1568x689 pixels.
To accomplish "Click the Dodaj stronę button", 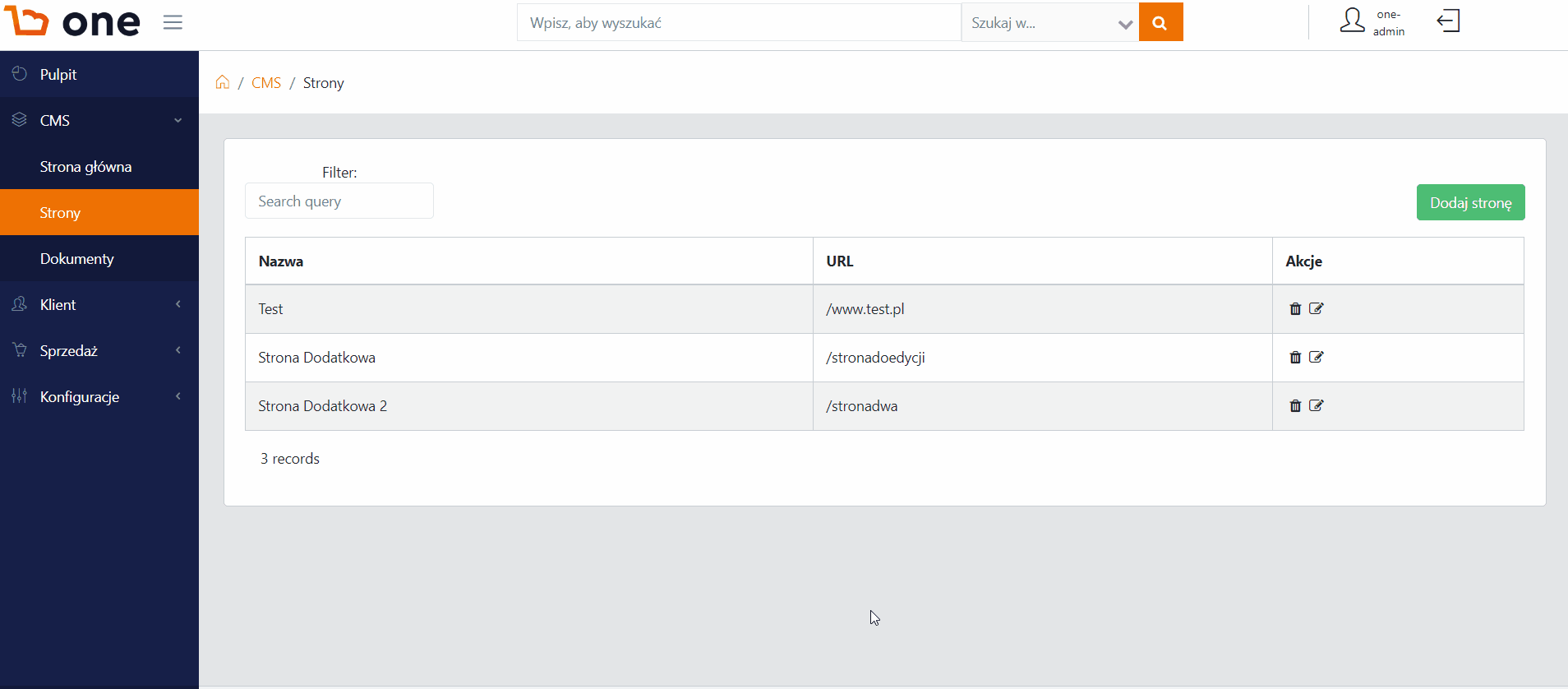I will (1470, 202).
